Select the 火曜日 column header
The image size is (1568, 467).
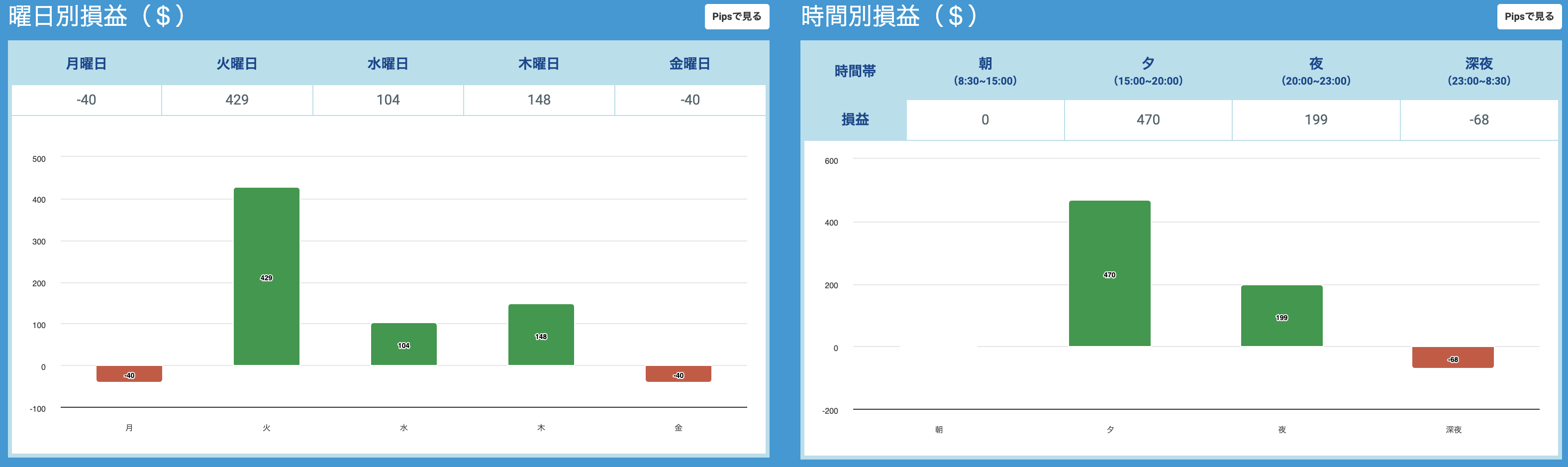coord(237,63)
